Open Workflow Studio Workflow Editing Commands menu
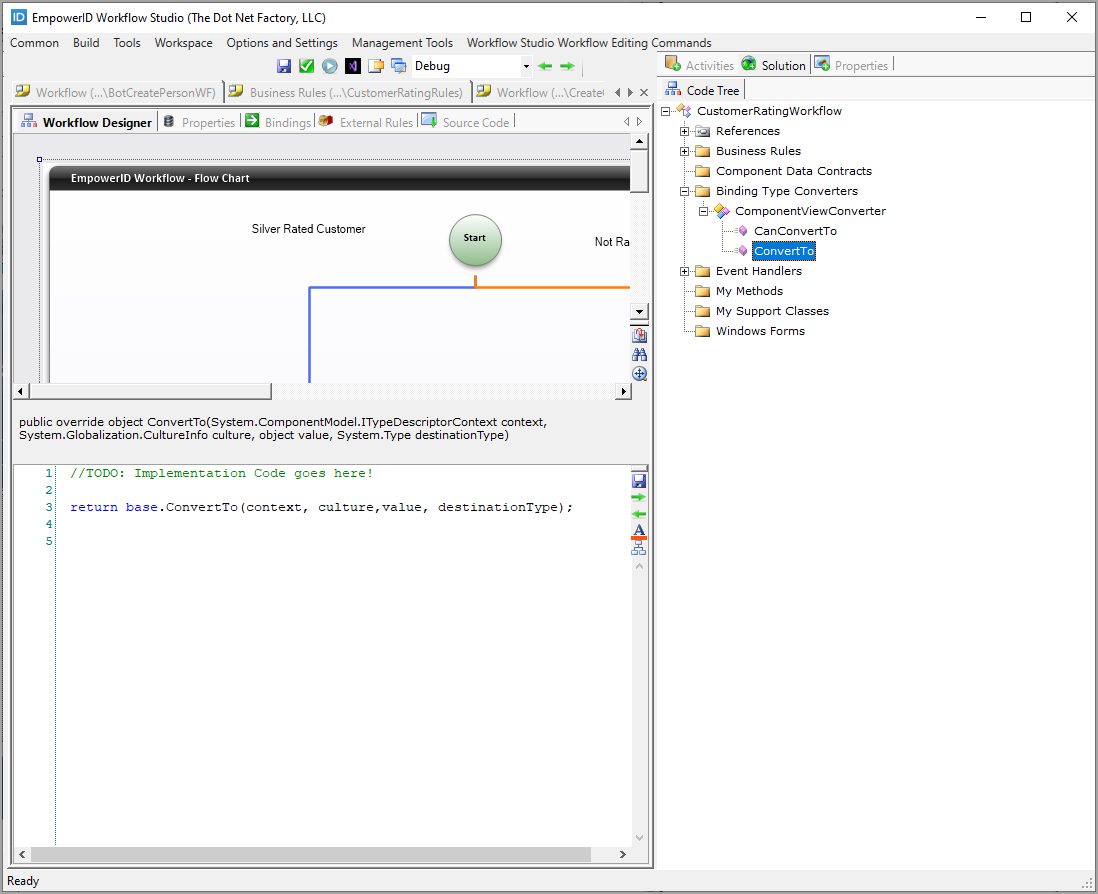 [589, 43]
